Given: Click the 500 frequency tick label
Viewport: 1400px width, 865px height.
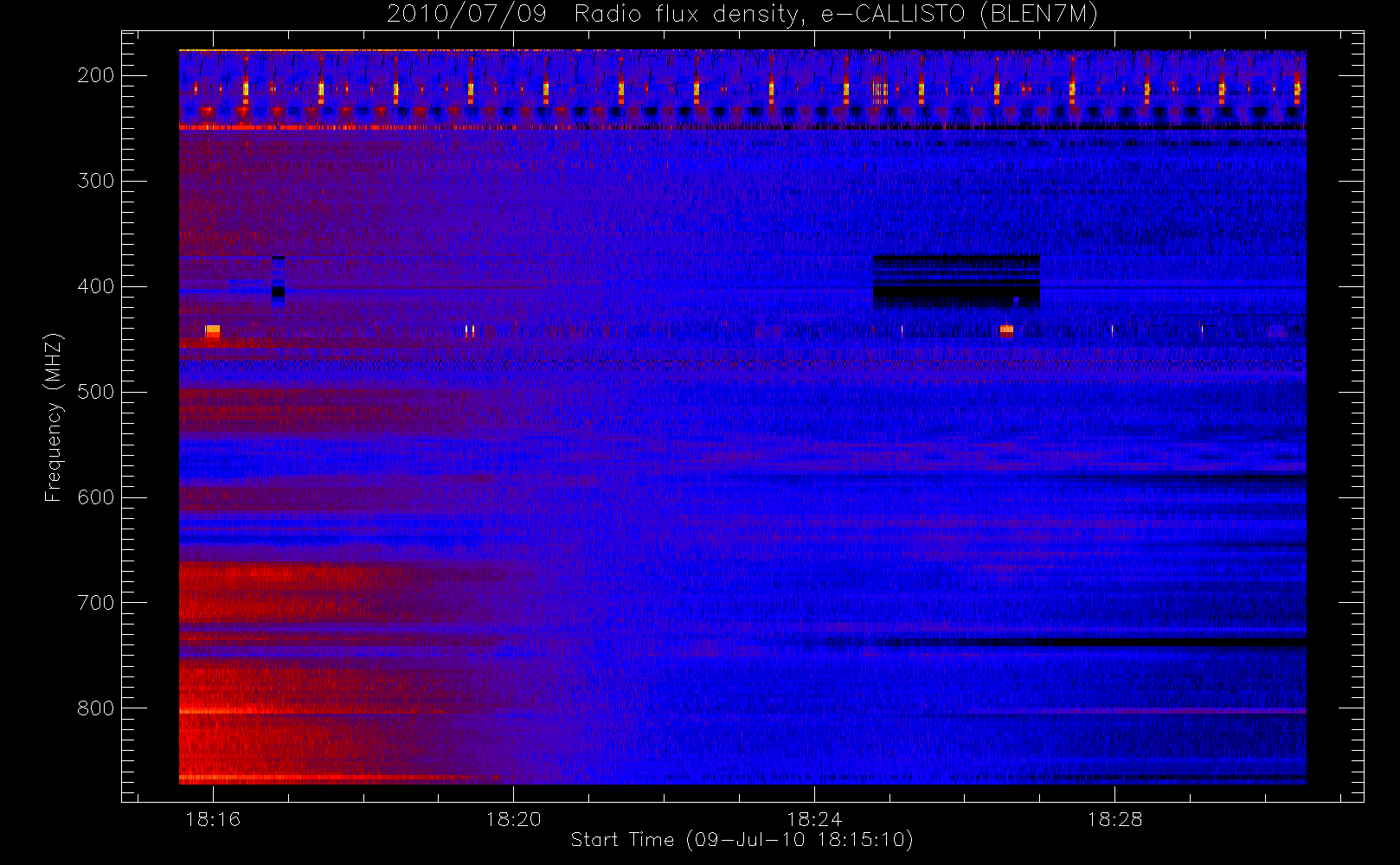Looking at the screenshot, I should (96, 392).
